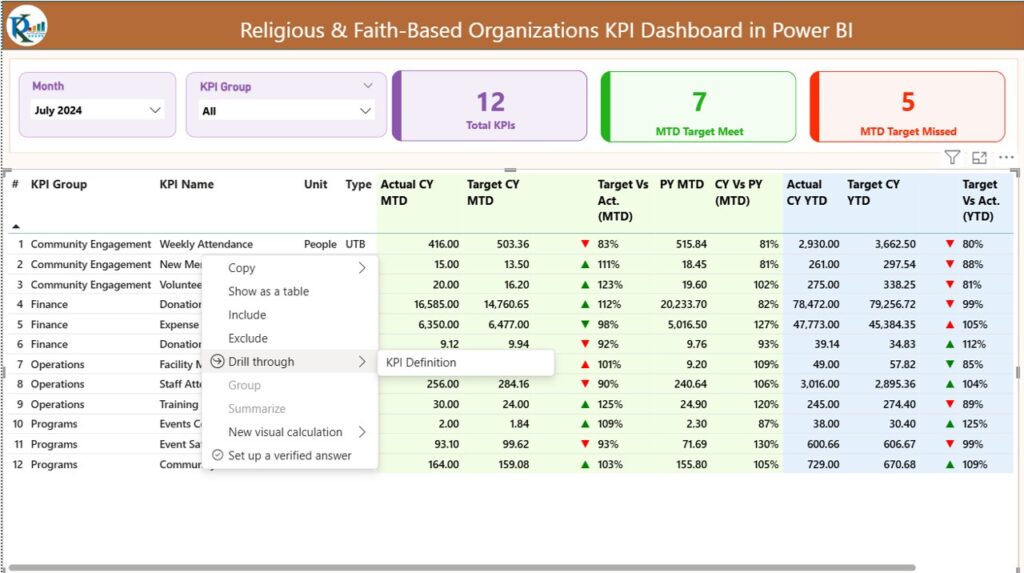Click green down arrow beside 85% YTD
Viewport: 1024px width, 573px height.
950,364
